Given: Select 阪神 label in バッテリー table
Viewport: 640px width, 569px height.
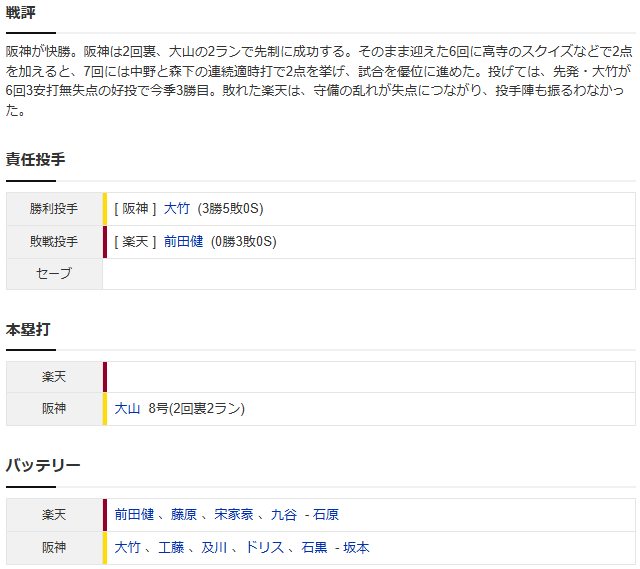Looking at the screenshot, I should click(54, 547).
